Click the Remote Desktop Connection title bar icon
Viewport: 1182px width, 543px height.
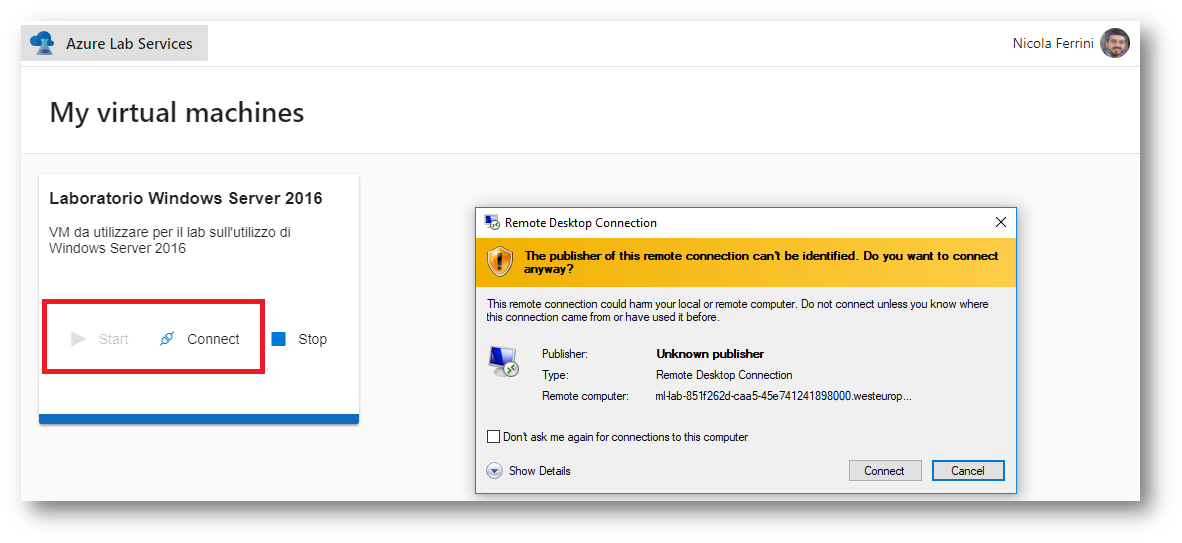(492, 222)
